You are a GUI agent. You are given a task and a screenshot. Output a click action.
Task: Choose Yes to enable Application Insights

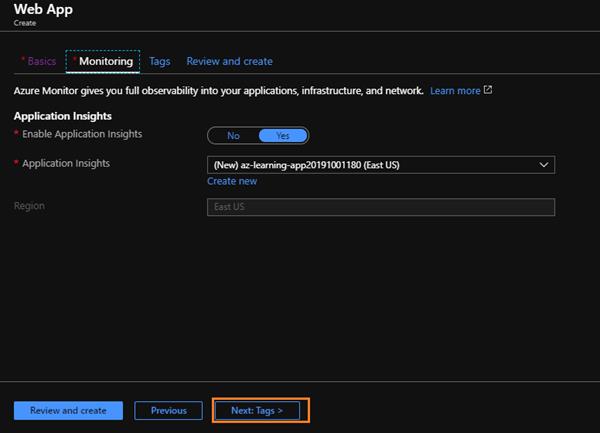283,135
